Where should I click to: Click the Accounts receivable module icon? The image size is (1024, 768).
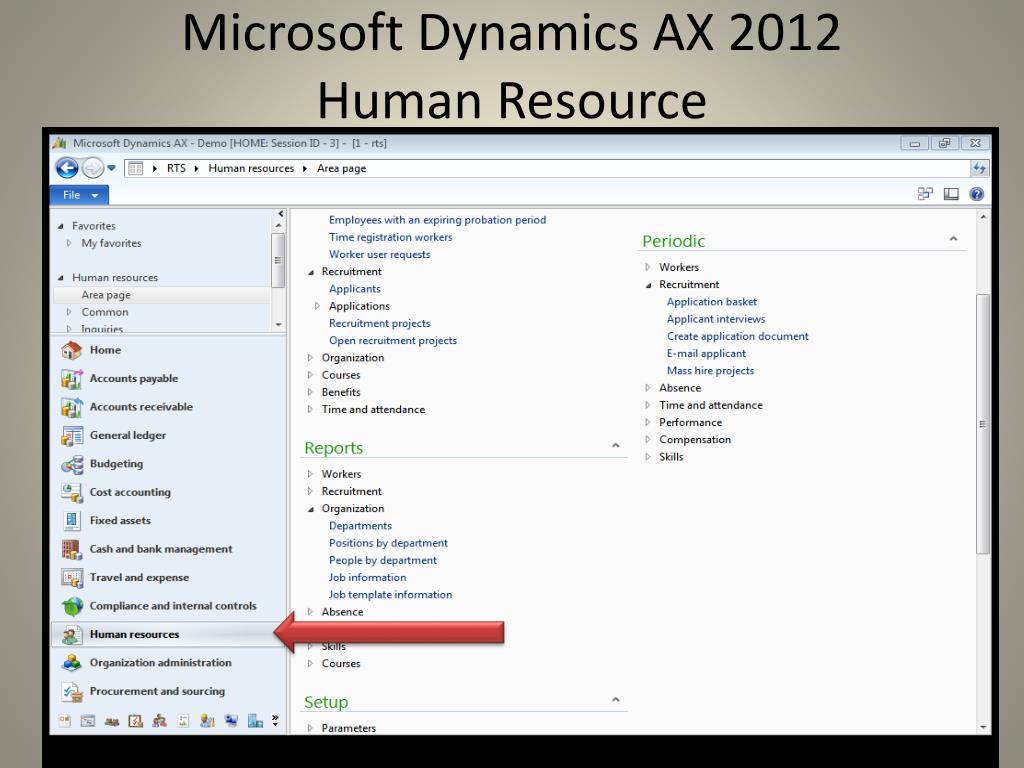(x=71, y=407)
